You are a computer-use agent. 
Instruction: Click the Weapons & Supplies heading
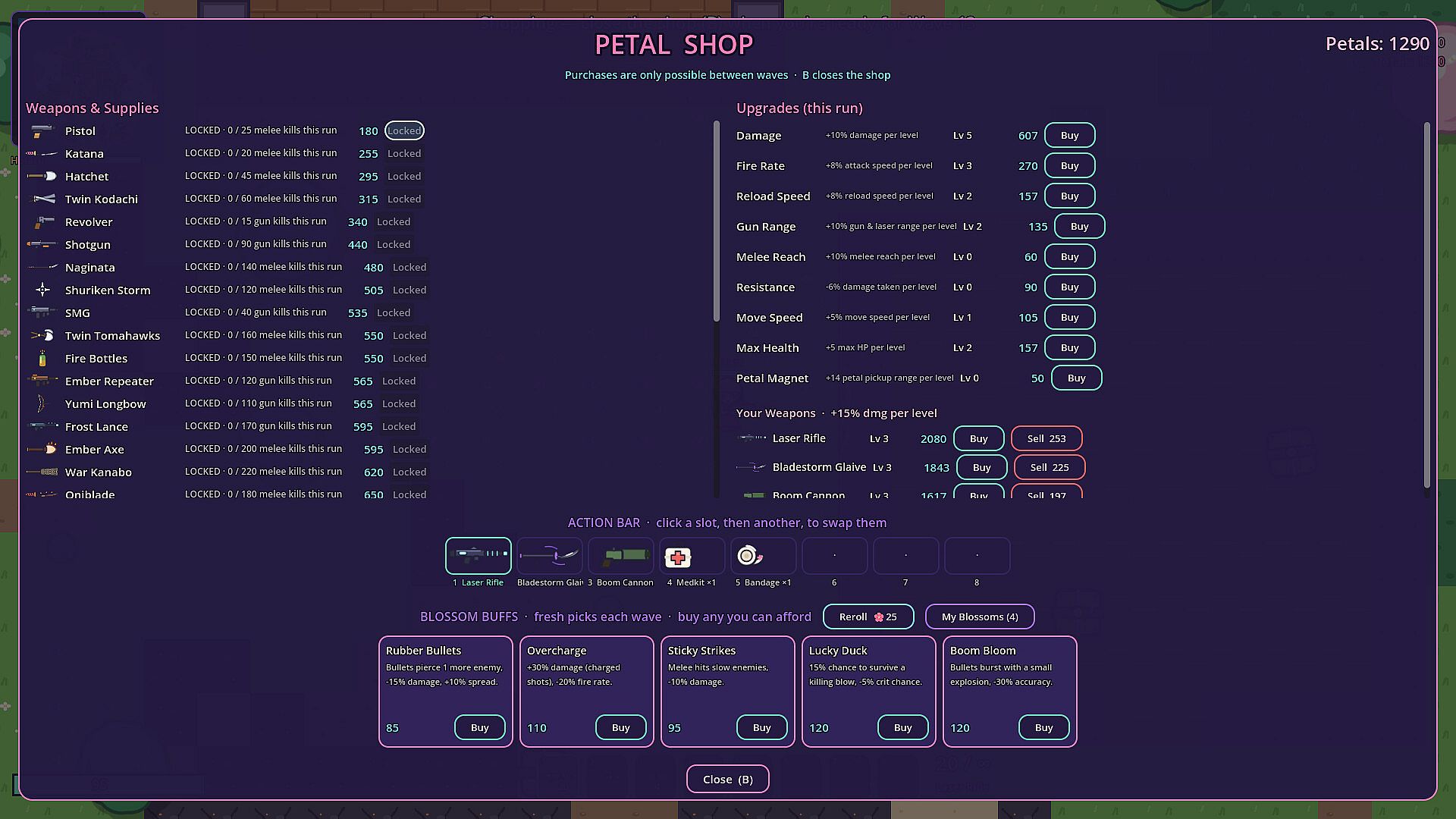point(93,108)
